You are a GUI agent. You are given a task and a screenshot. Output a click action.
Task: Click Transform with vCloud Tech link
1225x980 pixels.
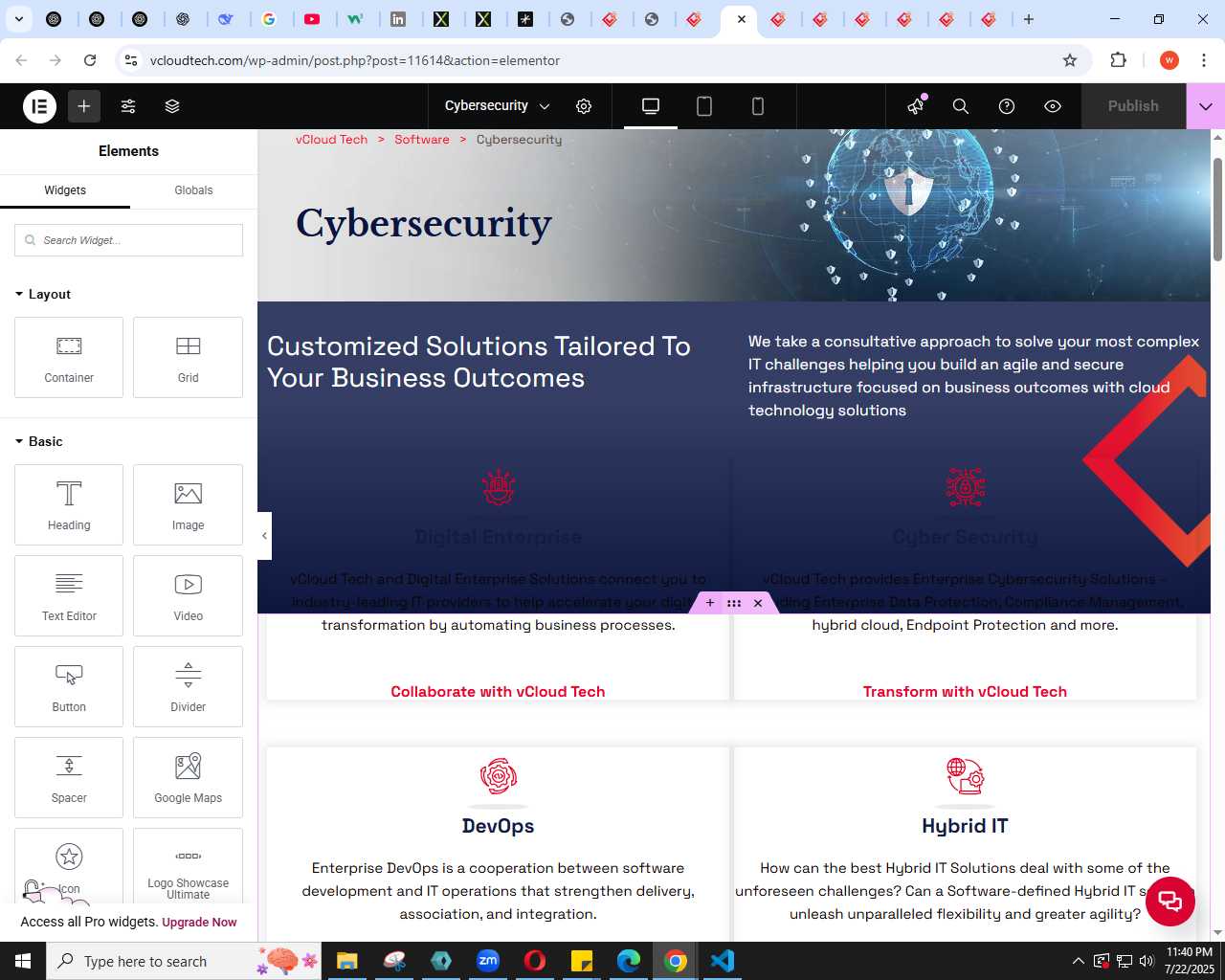coord(965,692)
